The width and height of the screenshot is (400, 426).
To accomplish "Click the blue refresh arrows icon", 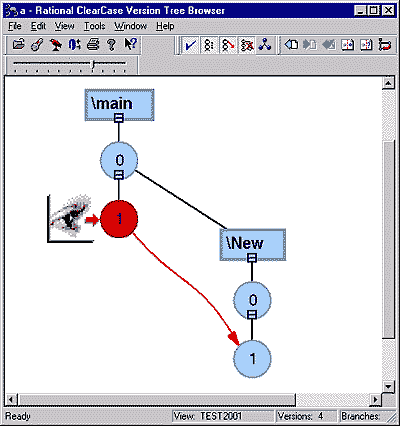I will click(74, 44).
